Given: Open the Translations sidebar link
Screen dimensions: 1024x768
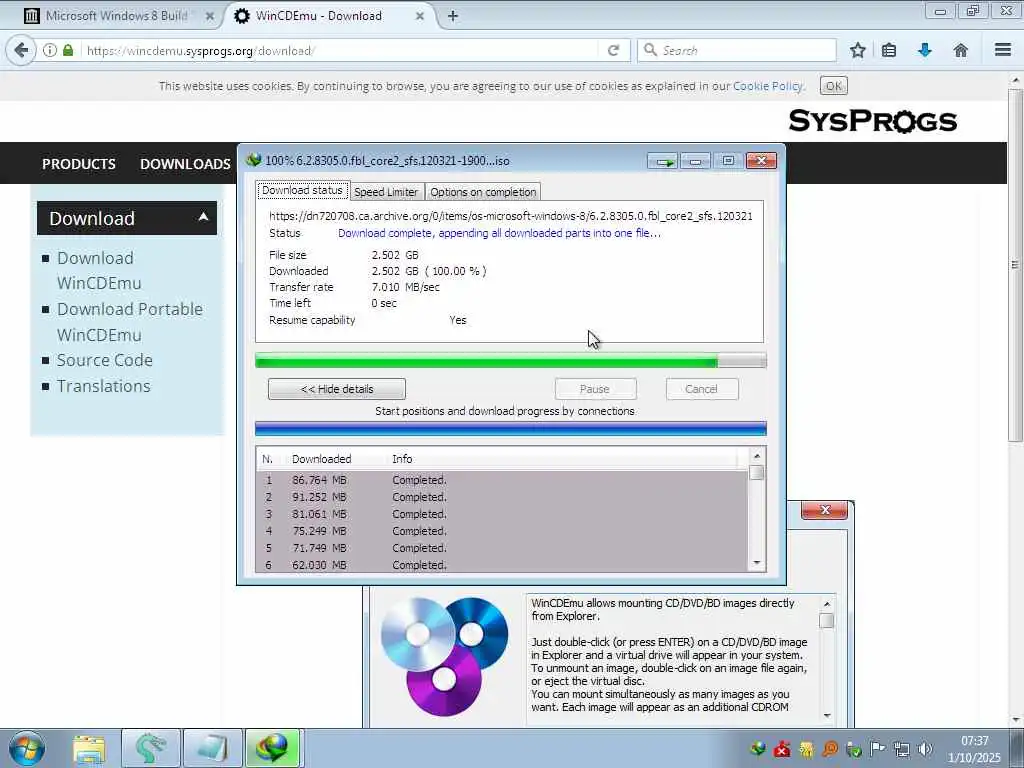Looking at the screenshot, I should coord(103,386).
